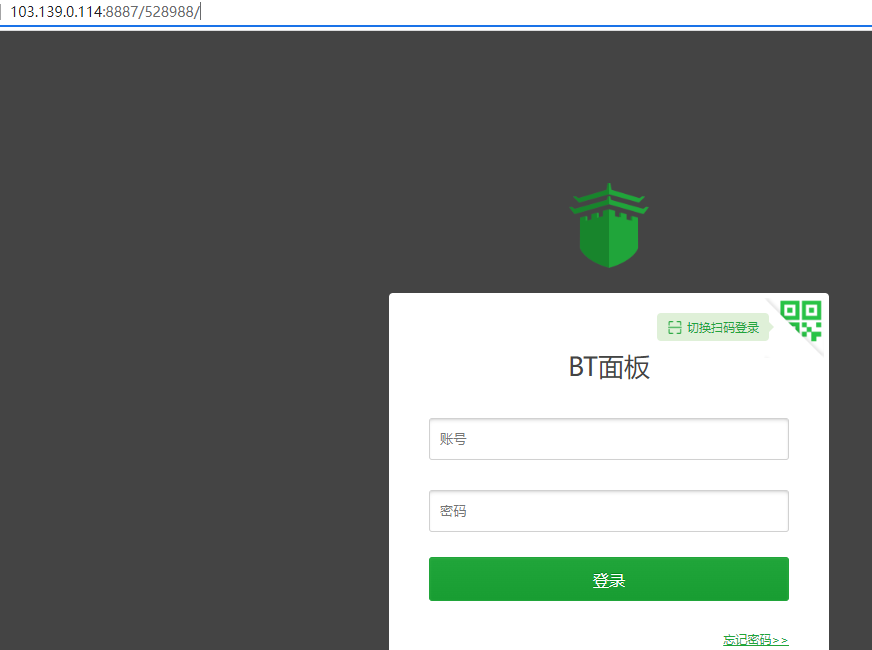Click the >> arrows after 忘记密码
The width and height of the screenshot is (872, 650).
point(781,640)
